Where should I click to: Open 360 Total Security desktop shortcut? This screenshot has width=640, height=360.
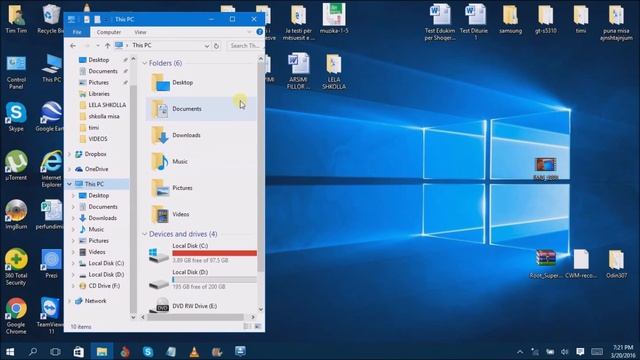click(16, 267)
